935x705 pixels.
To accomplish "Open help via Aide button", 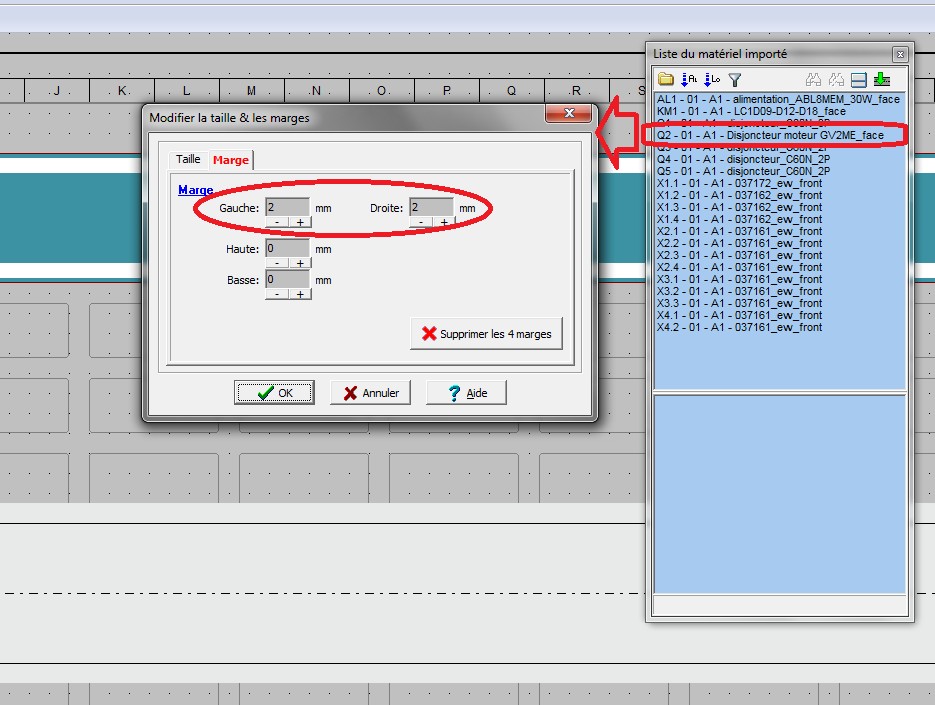I will click(466, 393).
